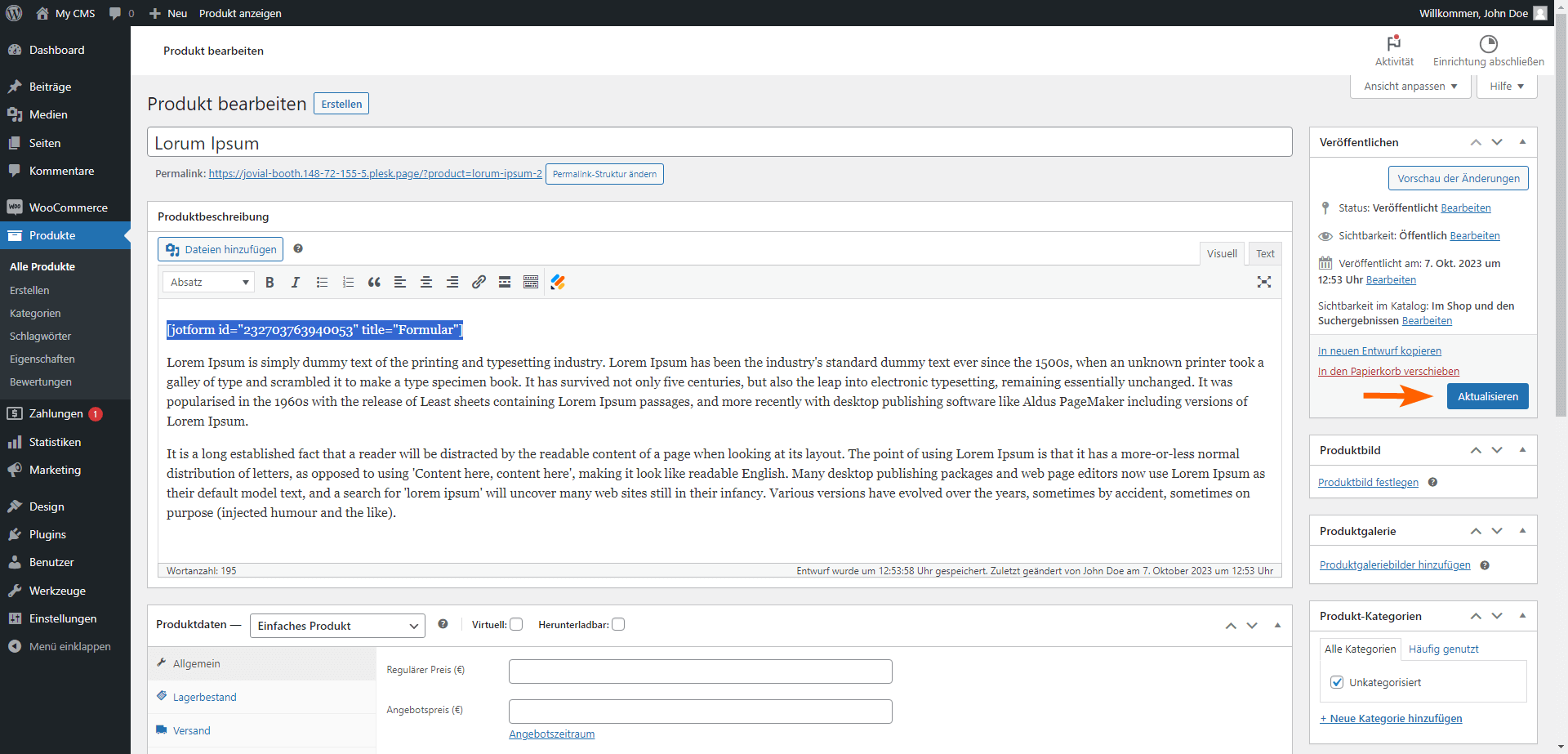Go to Zahlungen with one notification
This screenshot has height=754, width=1568.
56,413
